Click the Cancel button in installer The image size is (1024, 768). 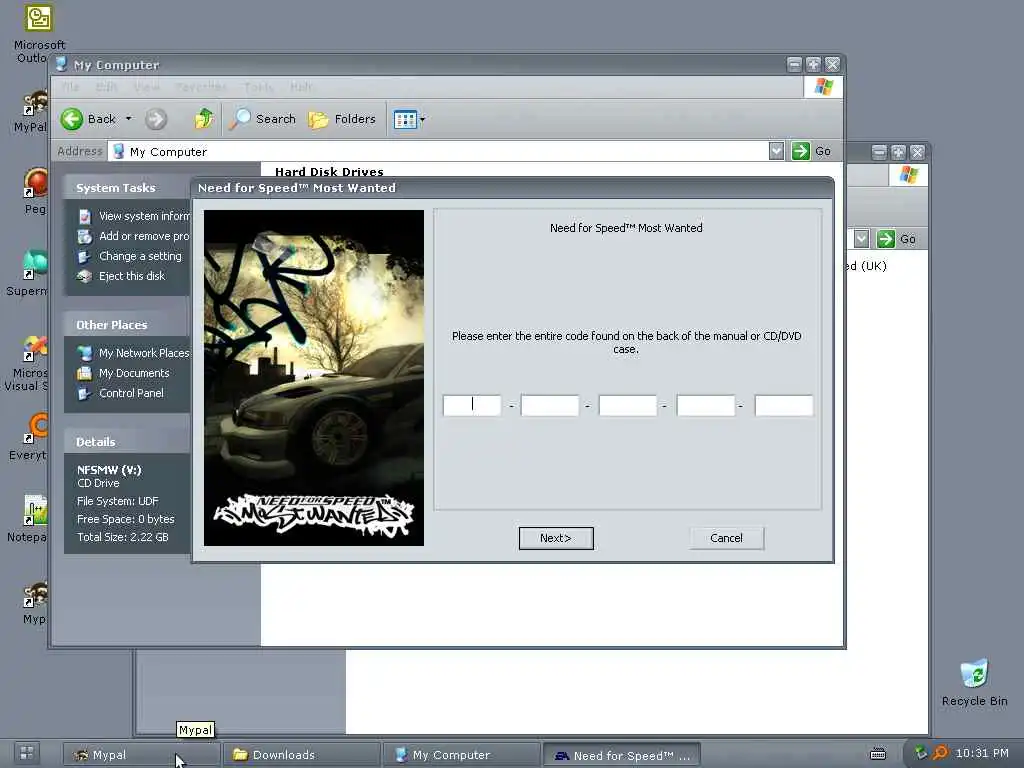[726, 538]
